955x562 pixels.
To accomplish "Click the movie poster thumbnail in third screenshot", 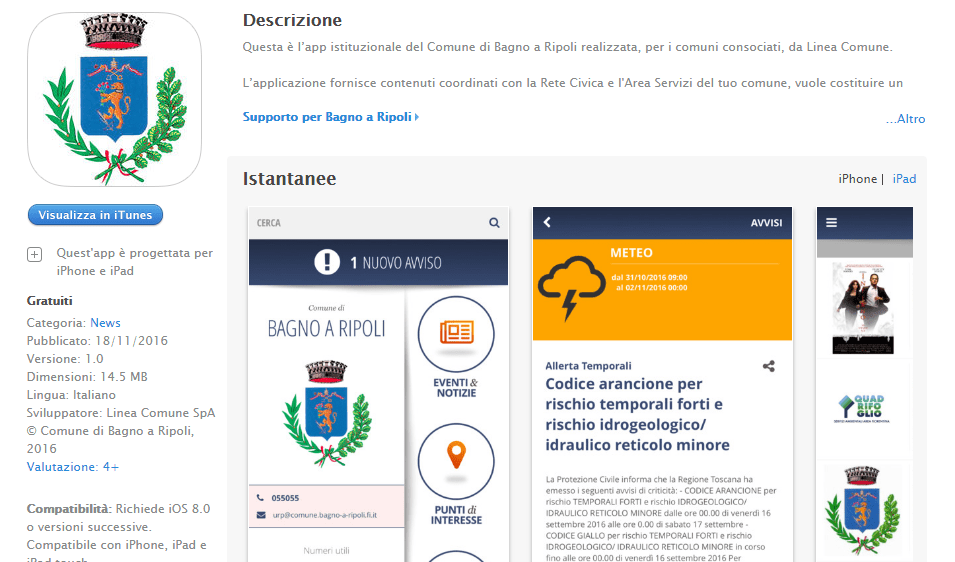I will coord(863,308).
